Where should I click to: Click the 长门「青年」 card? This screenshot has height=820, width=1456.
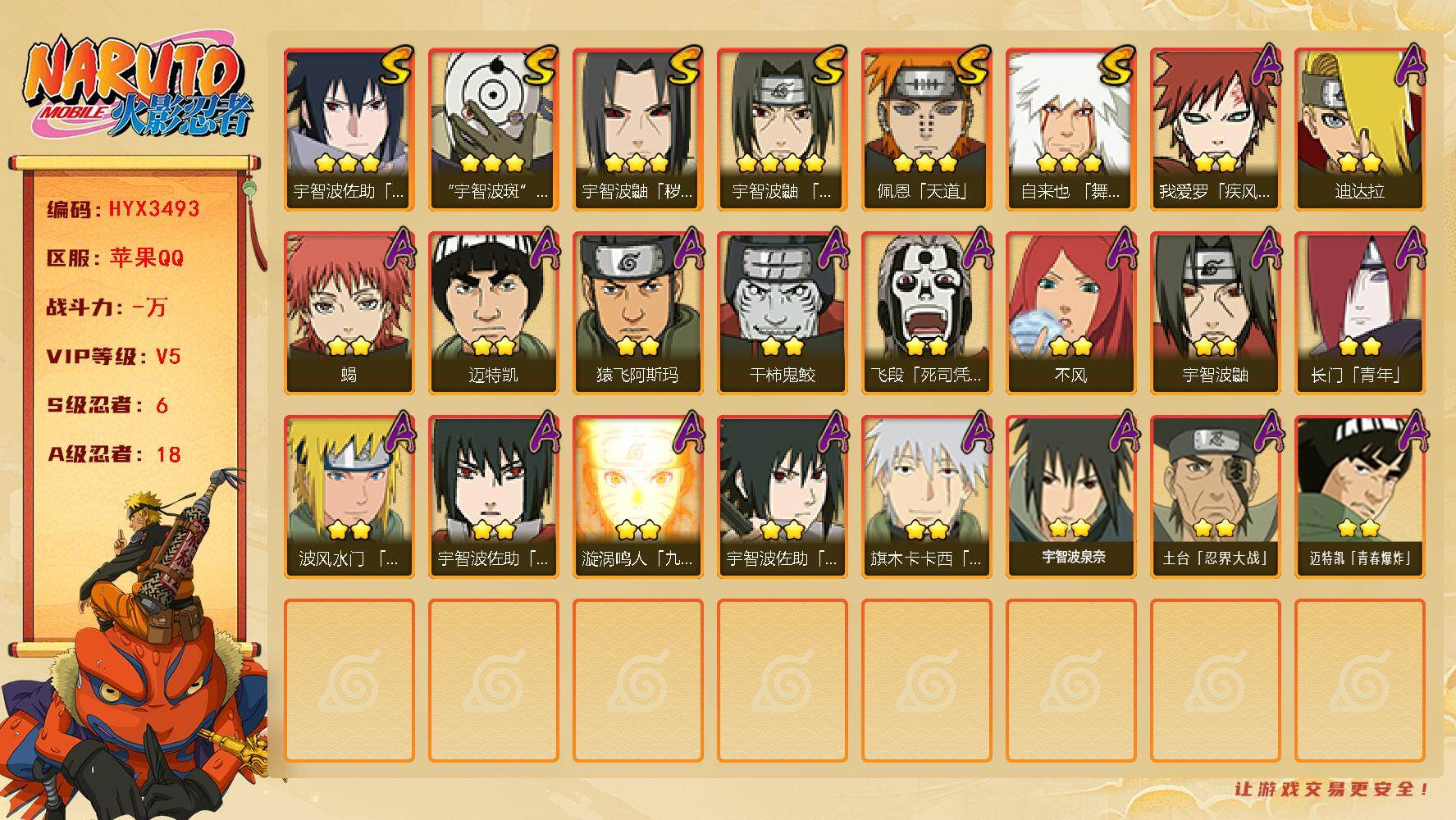pos(1359,313)
